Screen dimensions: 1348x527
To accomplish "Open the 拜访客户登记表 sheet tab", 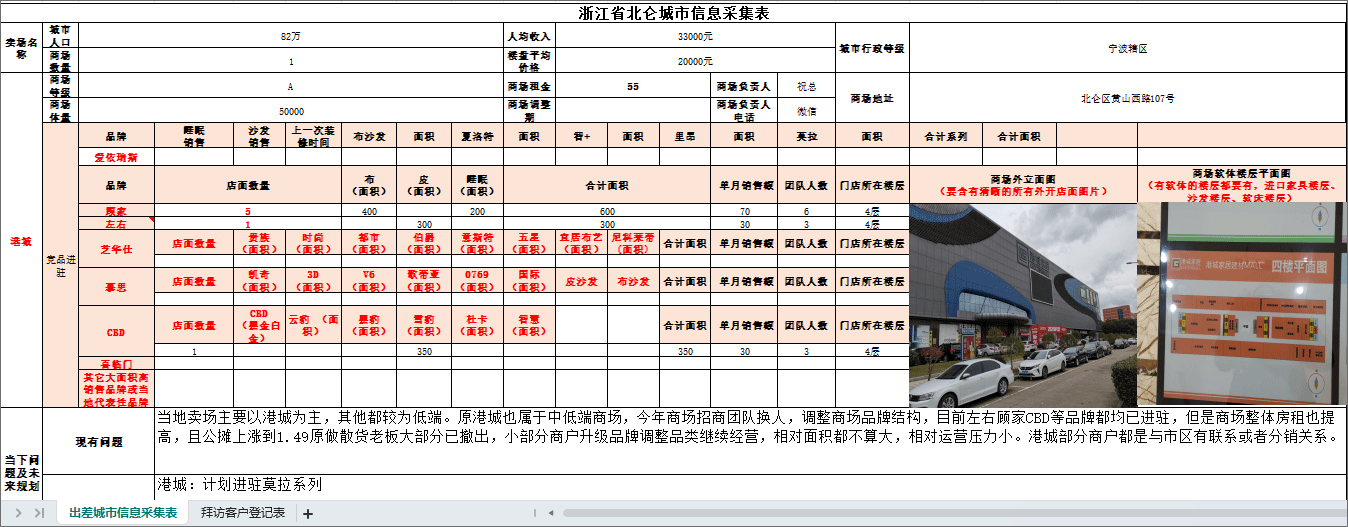I will click(243, 513).
